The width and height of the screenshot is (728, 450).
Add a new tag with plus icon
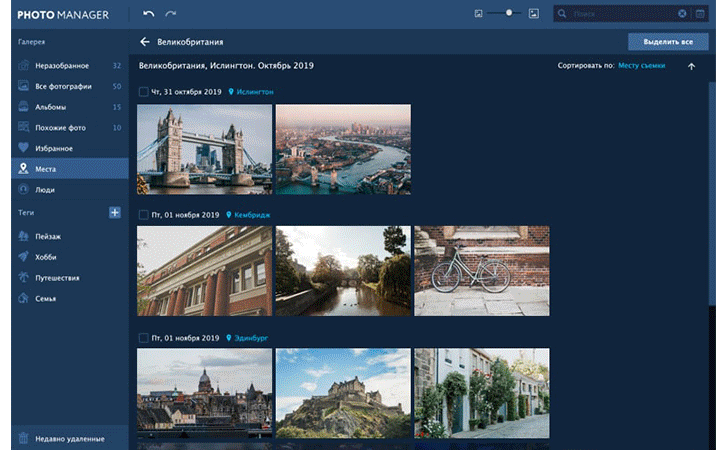pos(115,212)
